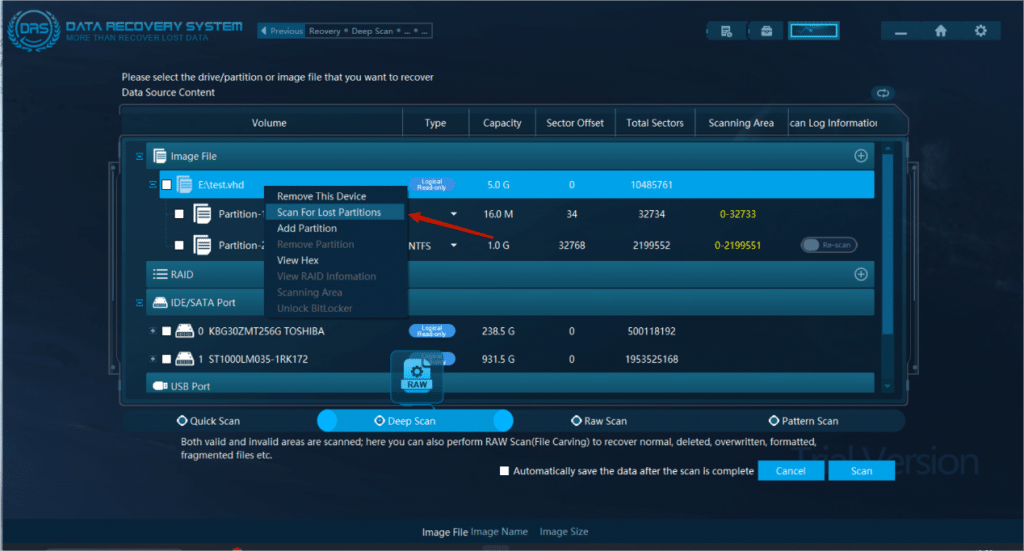This screenshot has height=551, width=1024.
Task: Choose Scan For Lost Partitions menu item
Action: click(x=328, y=212)
